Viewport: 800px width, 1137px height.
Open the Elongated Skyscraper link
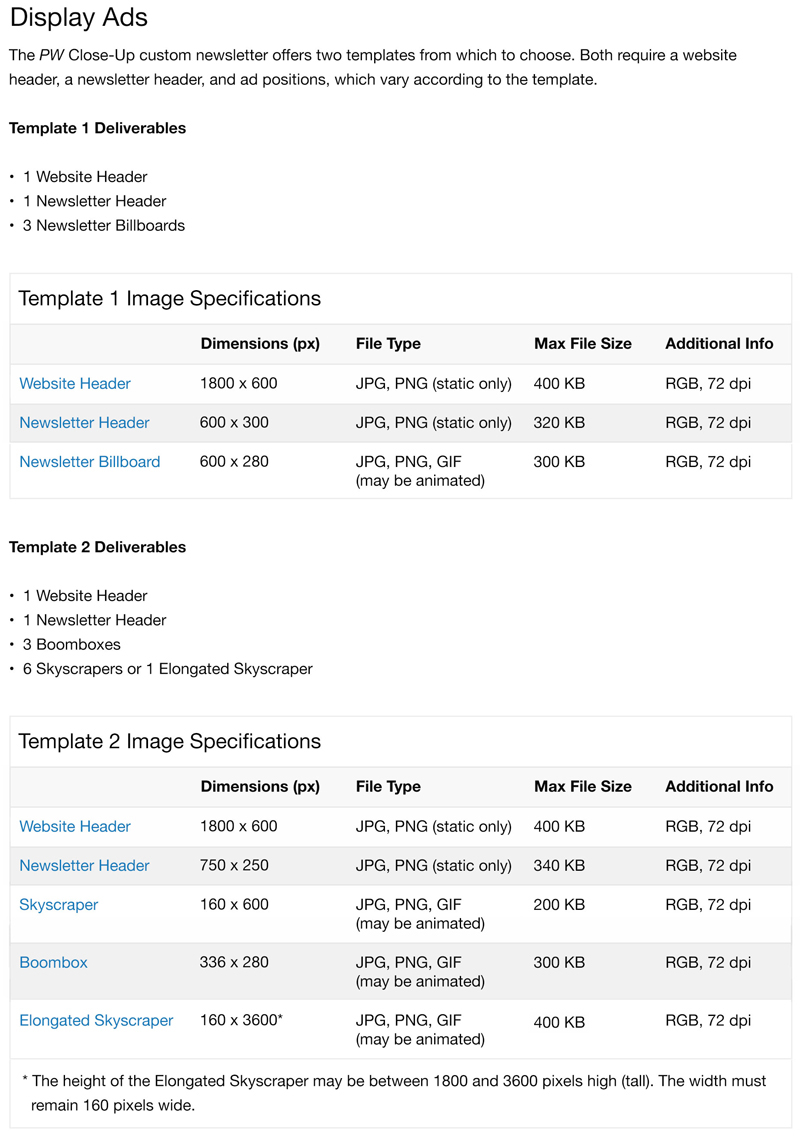click(96, 1021)
